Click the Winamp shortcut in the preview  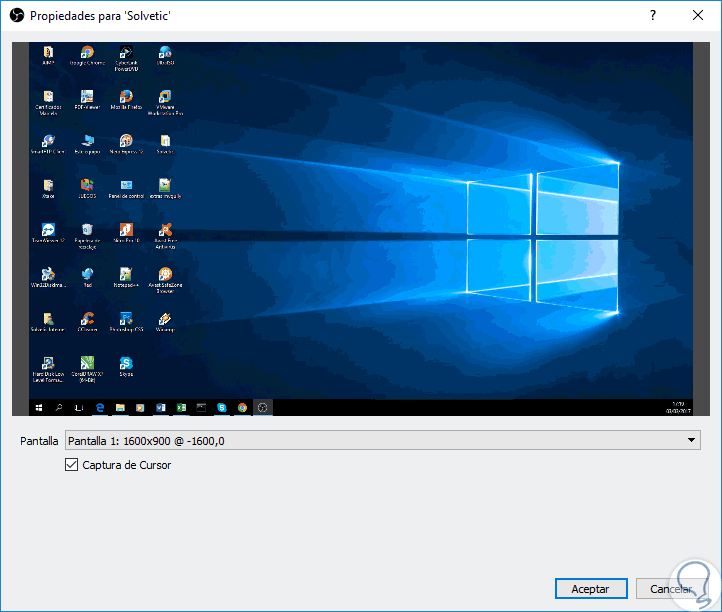(x=165, y=322)
